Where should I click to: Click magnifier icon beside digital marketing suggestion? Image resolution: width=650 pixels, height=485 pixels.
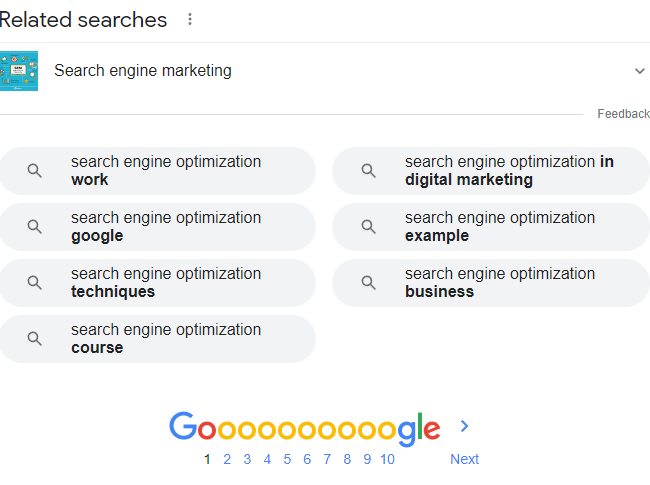(x=369, y=170)
